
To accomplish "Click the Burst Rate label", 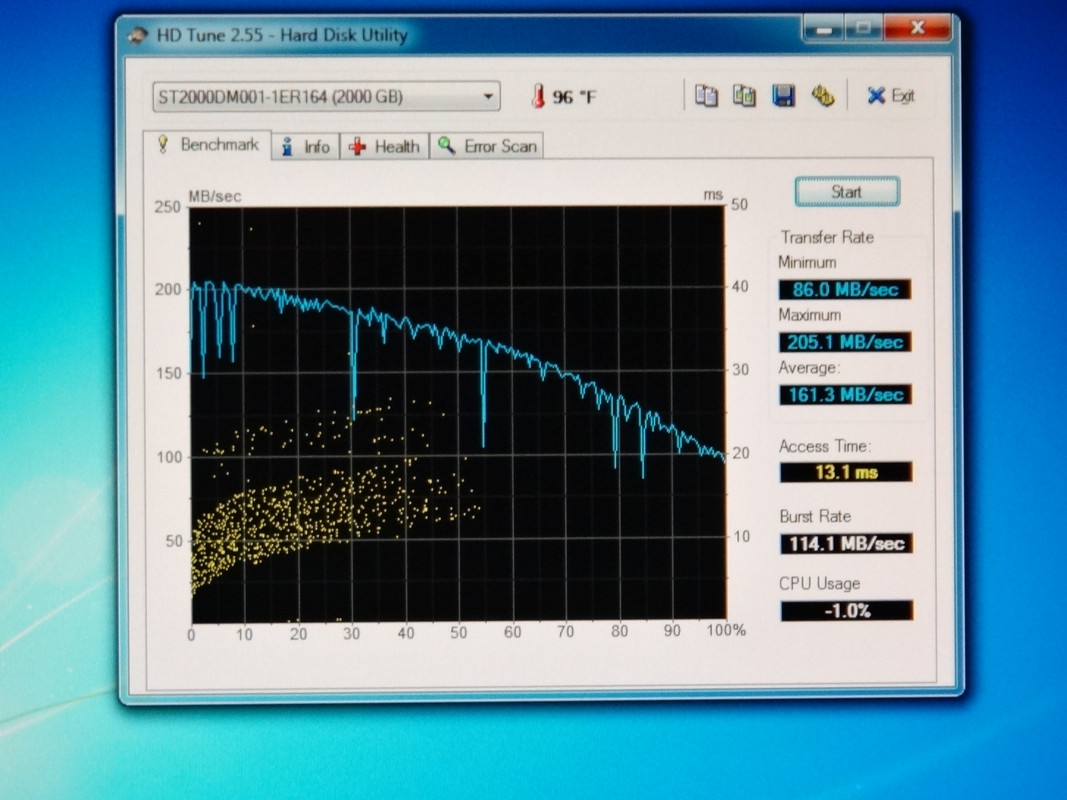I will [815, 516].
